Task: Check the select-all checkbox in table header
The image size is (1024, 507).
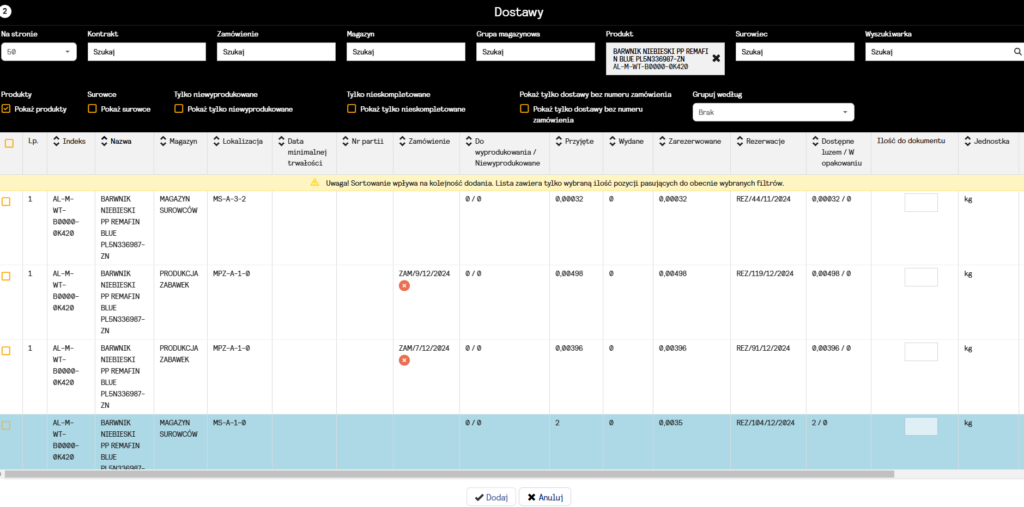Action: pos(9,143)
